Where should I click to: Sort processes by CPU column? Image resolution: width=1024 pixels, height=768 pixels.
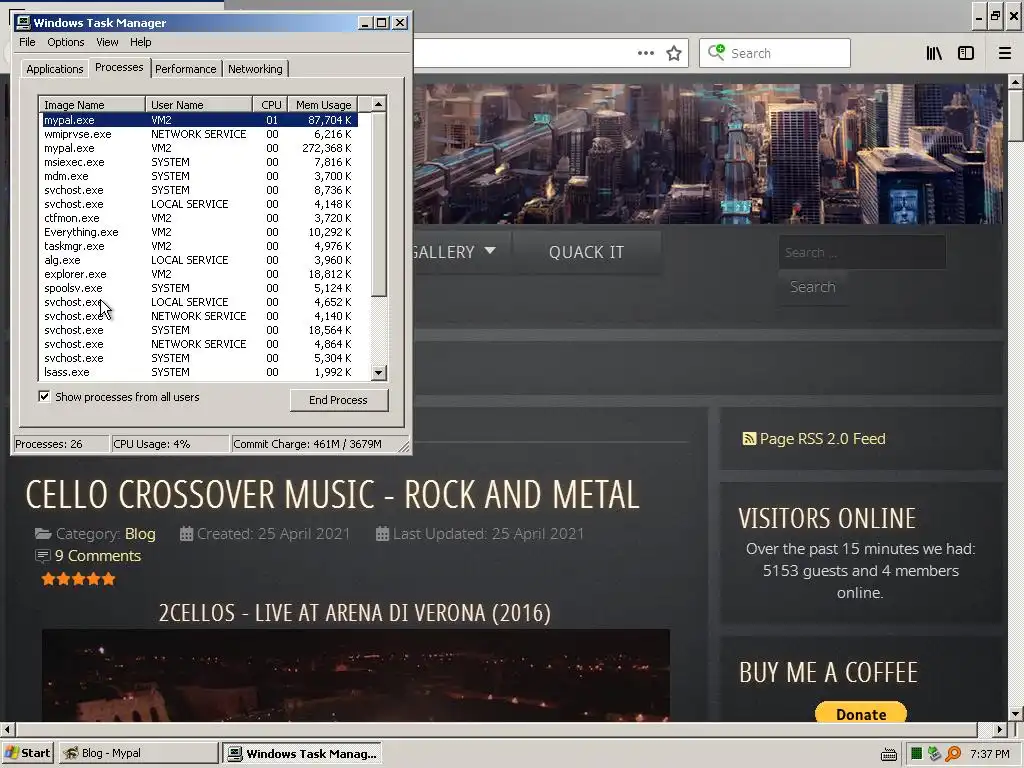click(270, 104)
